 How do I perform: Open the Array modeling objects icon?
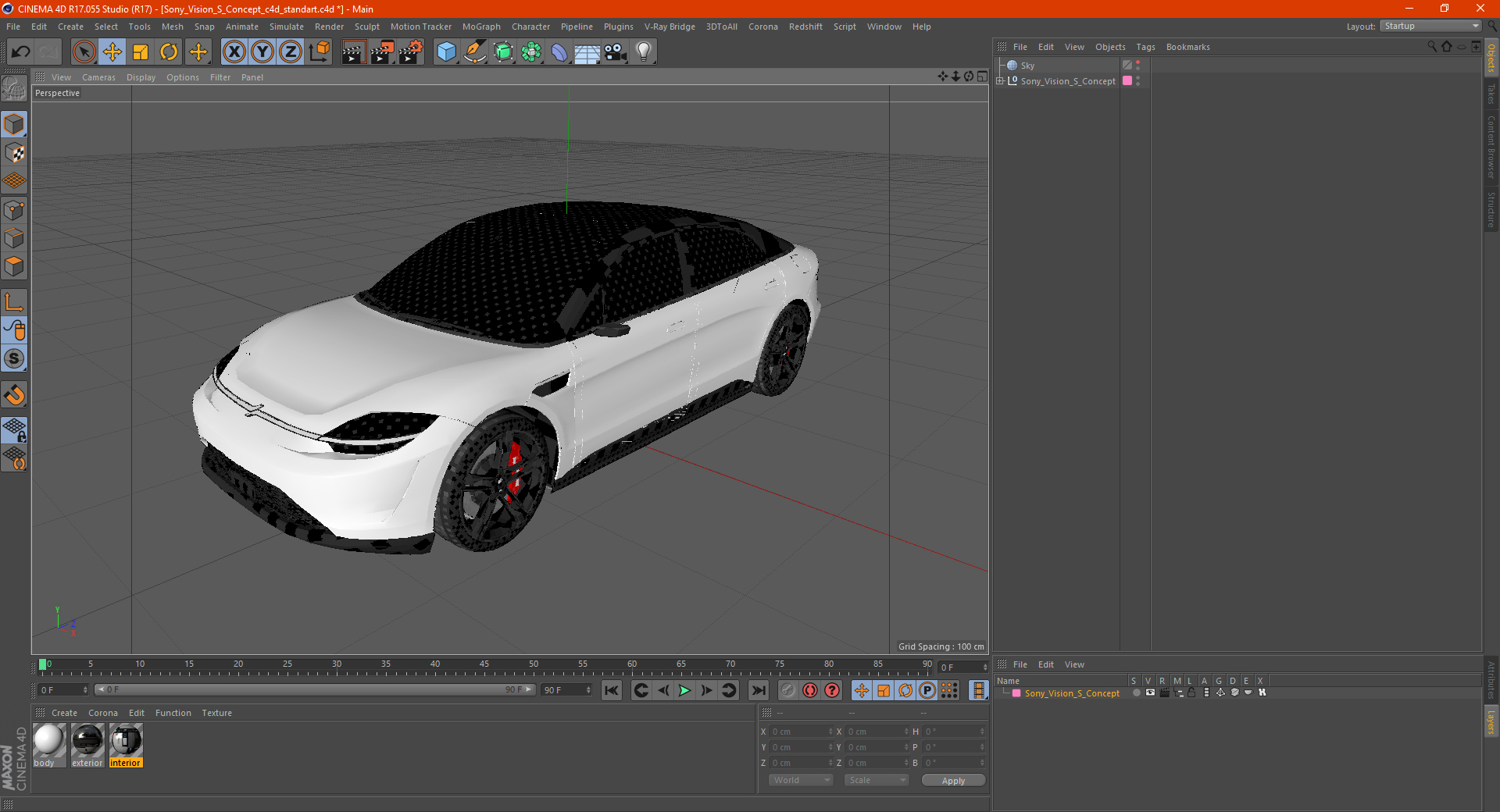coord(531,52)
